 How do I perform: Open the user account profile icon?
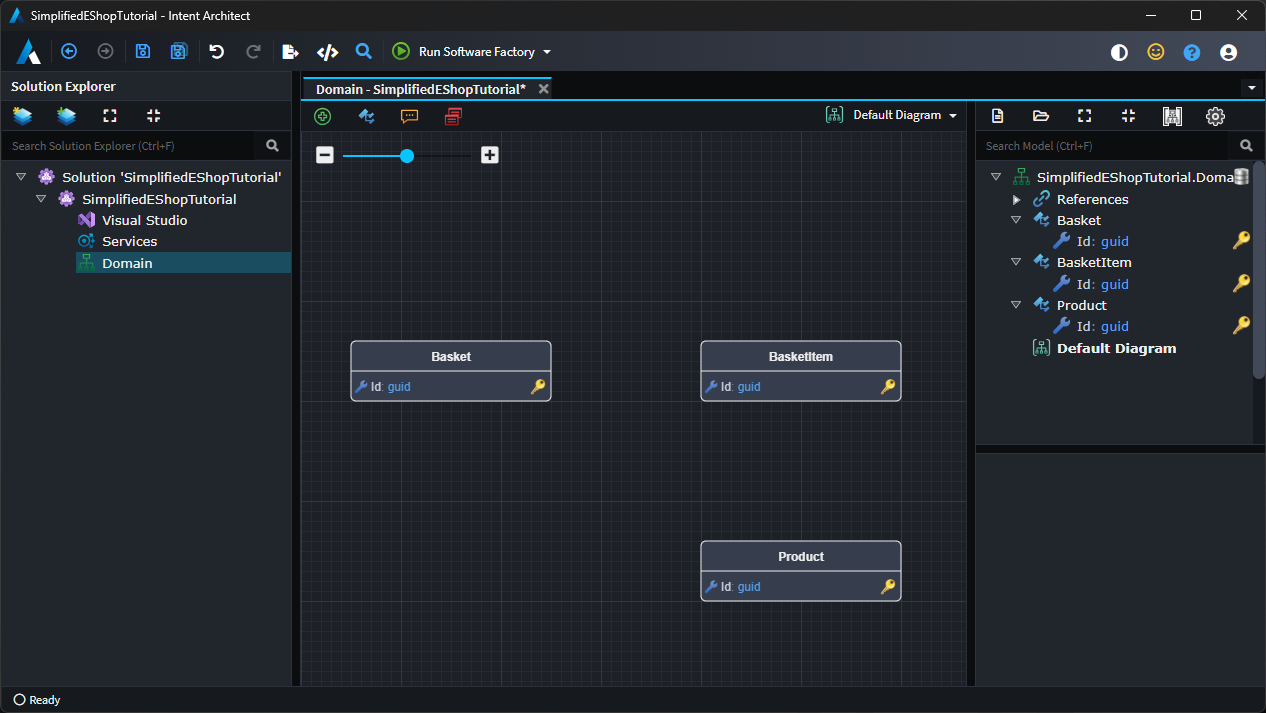pos(1229,52)
